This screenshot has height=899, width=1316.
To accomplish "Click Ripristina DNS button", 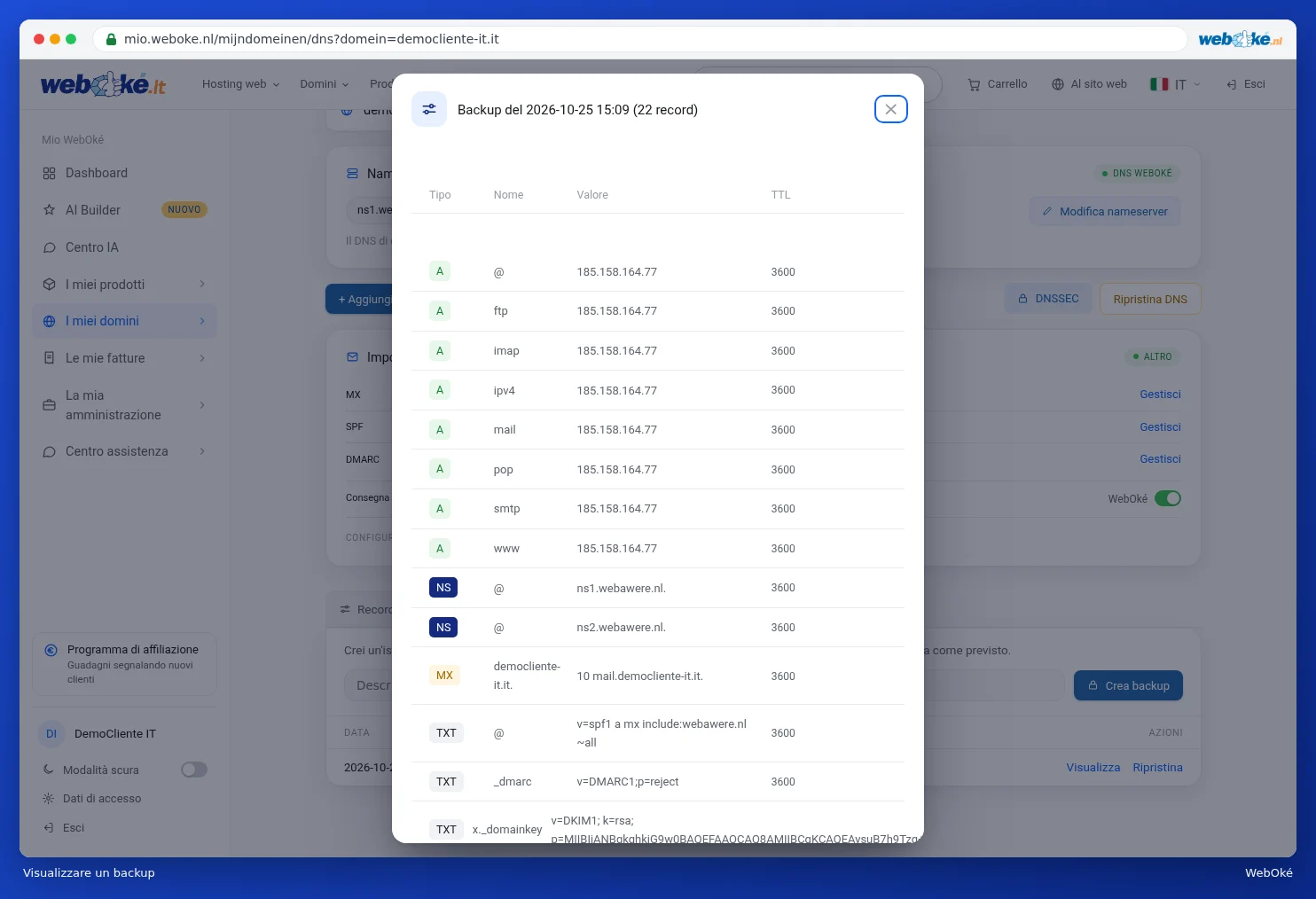I will 1150,299.
